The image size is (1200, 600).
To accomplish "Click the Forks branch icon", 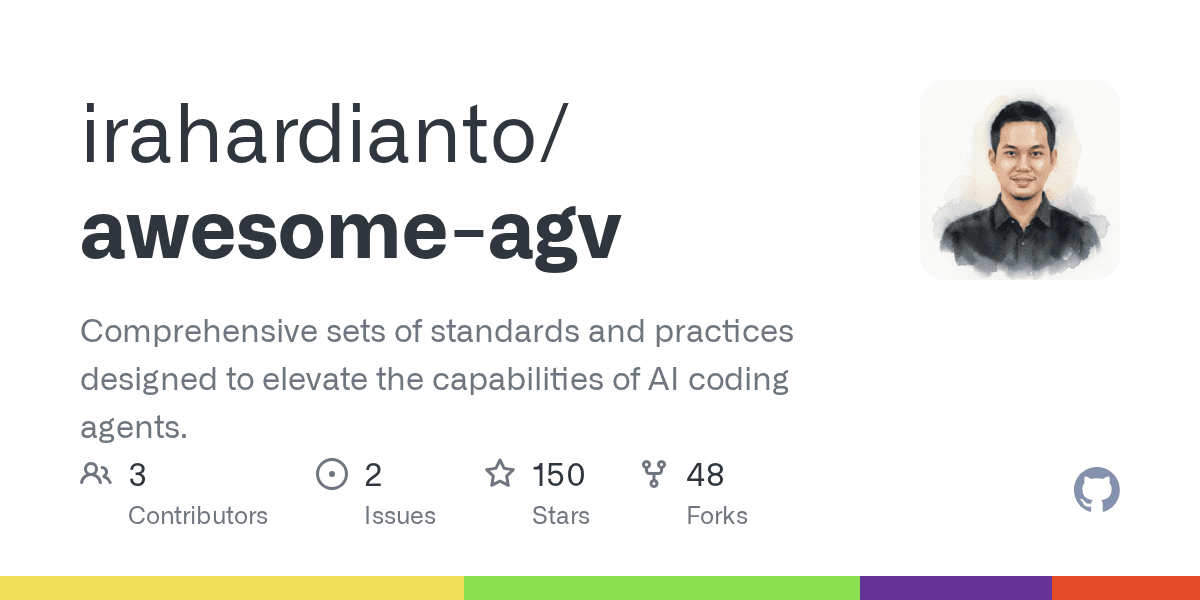I will point(654,474).
